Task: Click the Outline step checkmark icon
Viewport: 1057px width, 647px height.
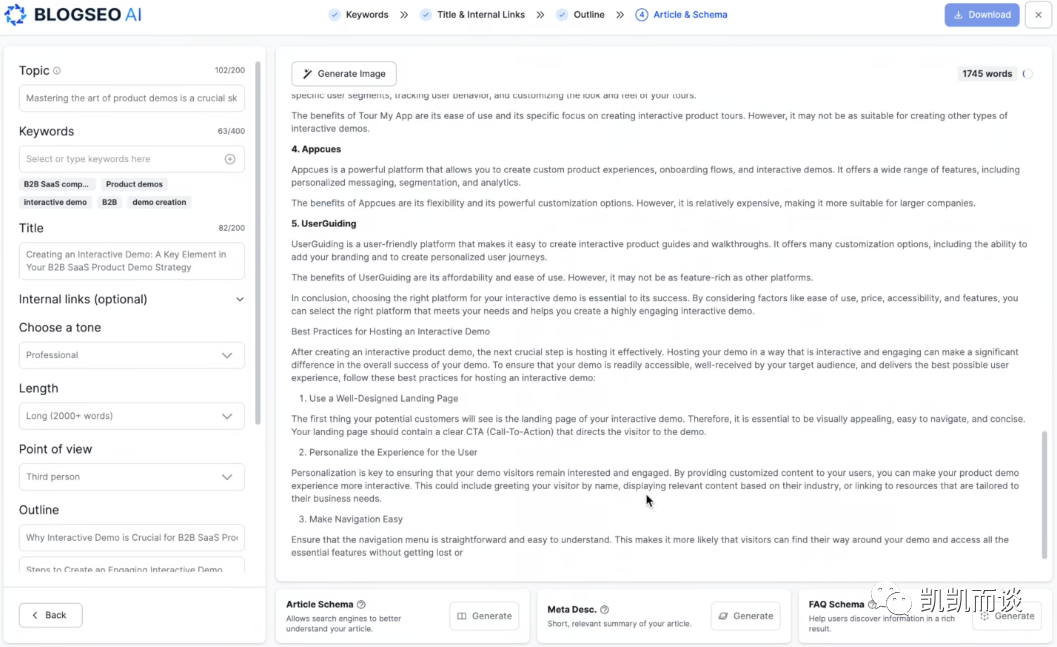Action: click(x=562, y=15)
